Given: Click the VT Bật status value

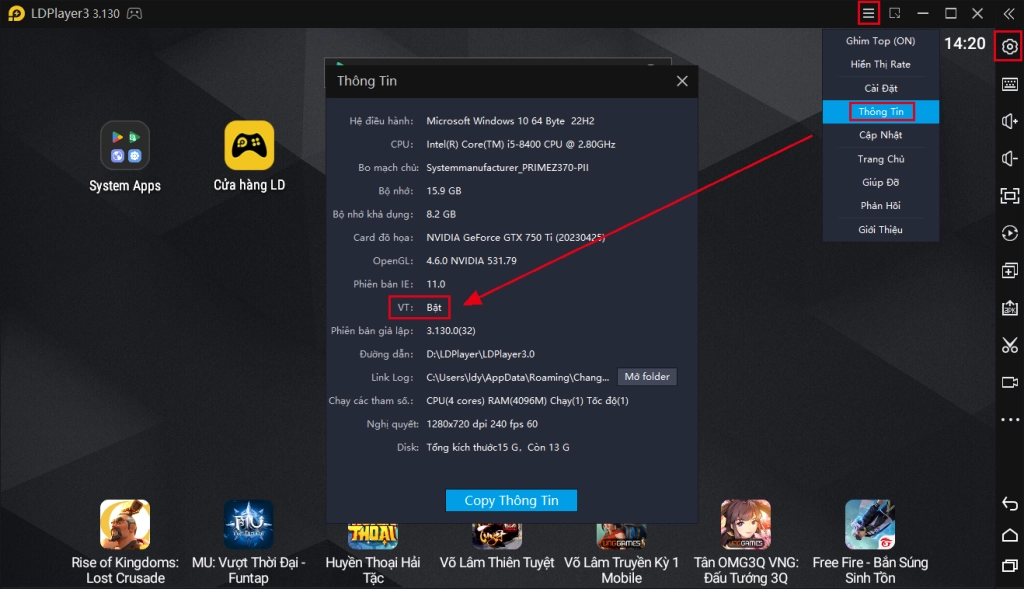Looking at the screenshot, I should click(434, 308).
